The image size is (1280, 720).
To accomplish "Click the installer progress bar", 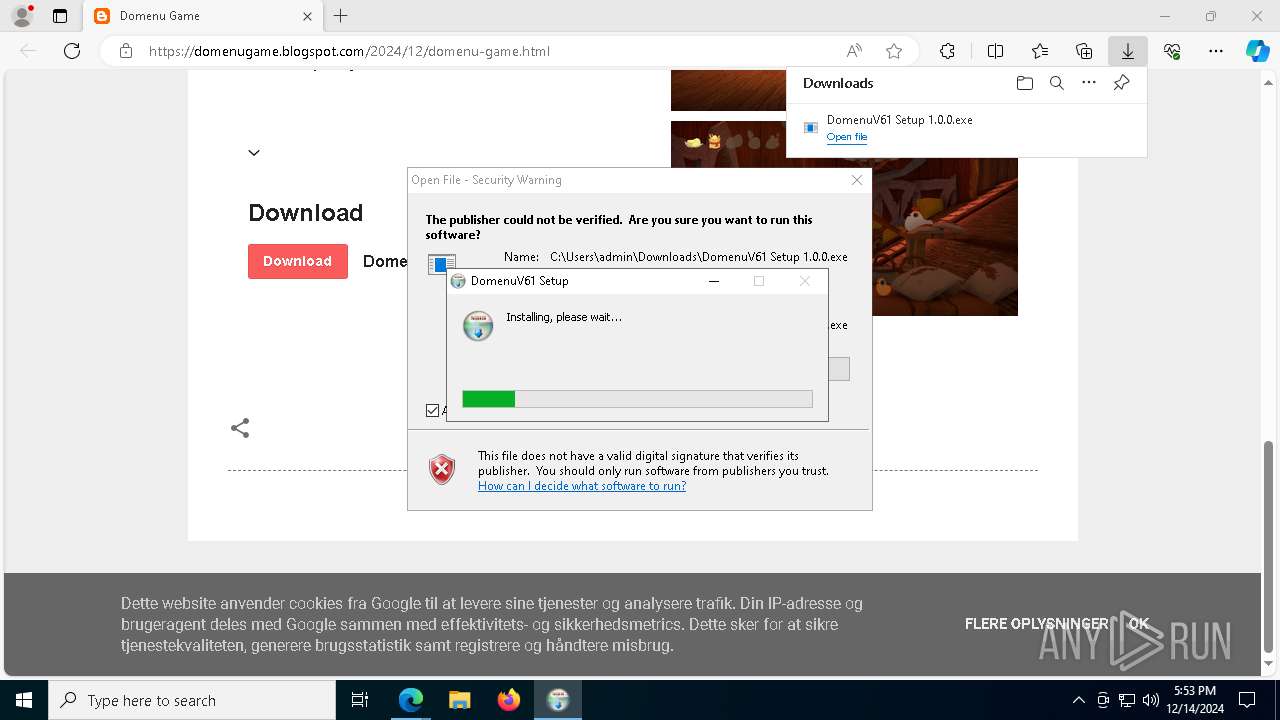I will click(x=637, y=399).
